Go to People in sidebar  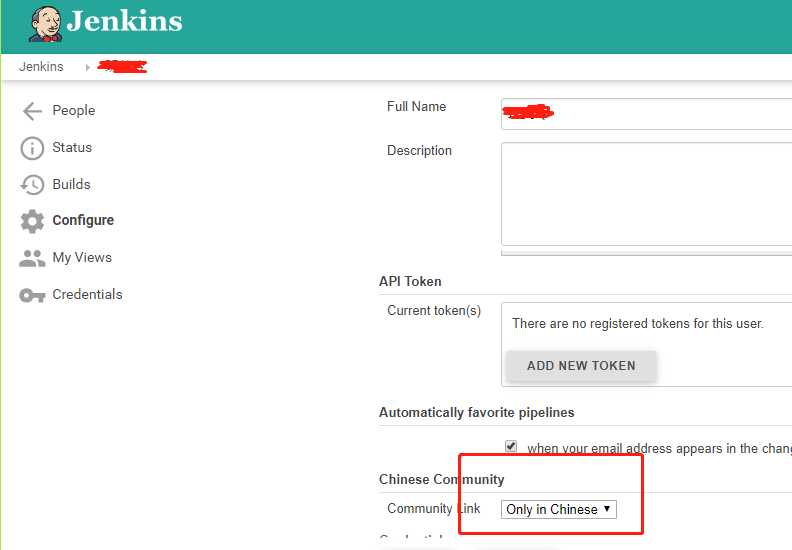click(74, 110)
